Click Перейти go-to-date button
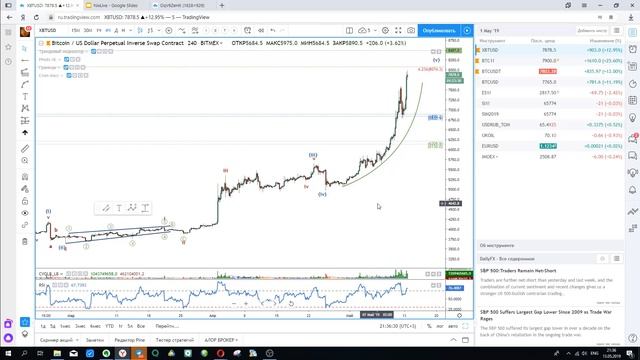Screen dimensions: 640x360 [x=167, y=326]
